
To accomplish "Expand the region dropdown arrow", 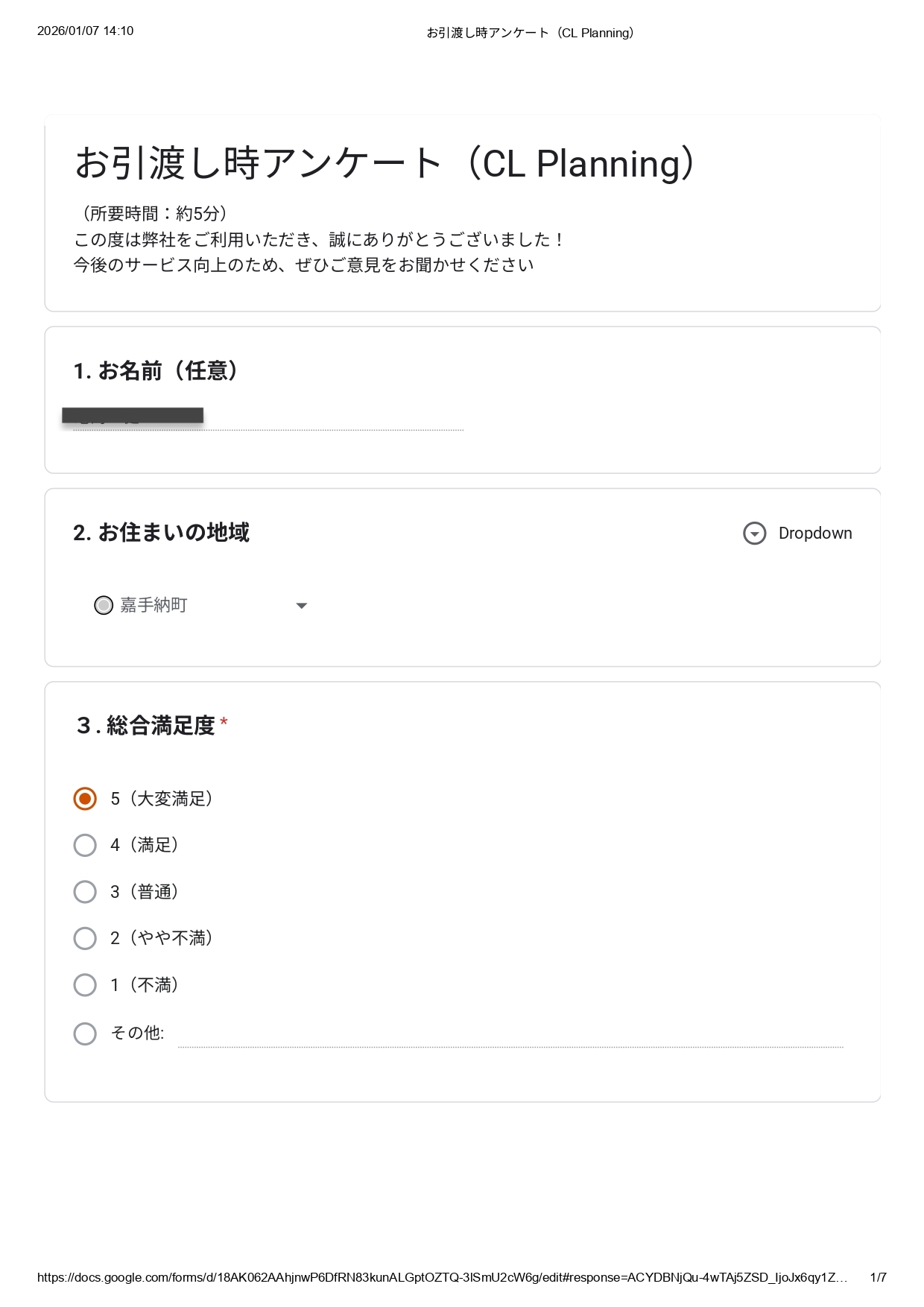I will (x=301, y=606).
